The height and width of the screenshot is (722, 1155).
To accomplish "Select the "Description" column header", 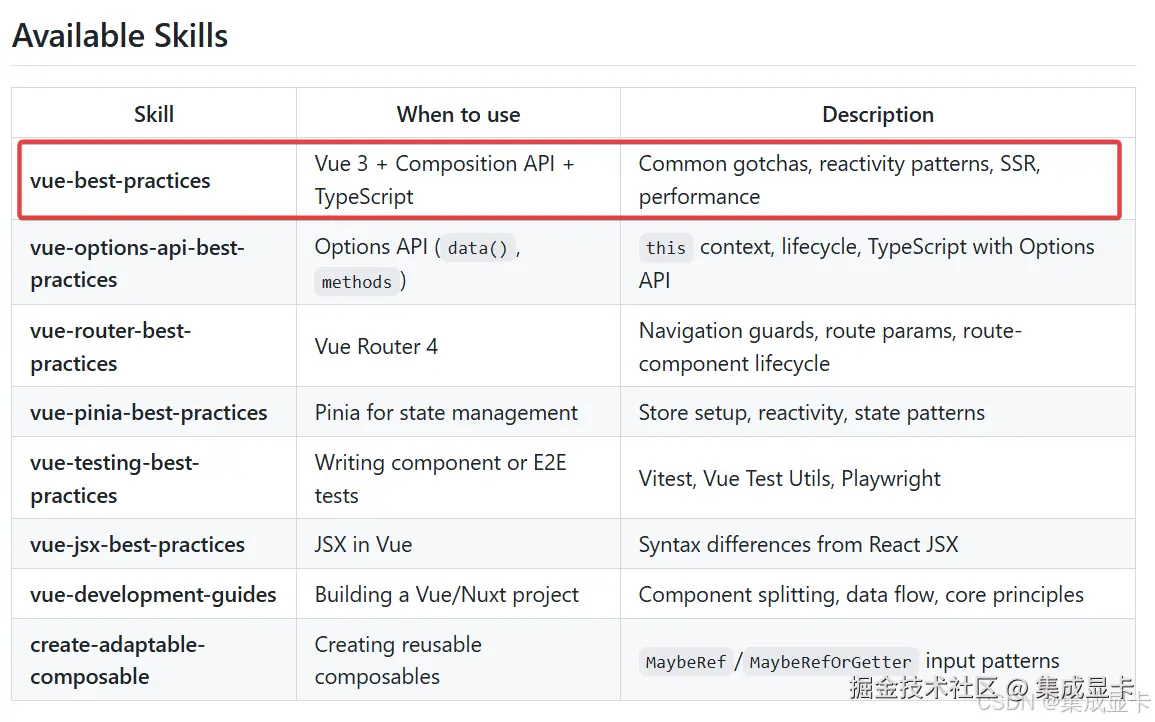I will point(877,114).
